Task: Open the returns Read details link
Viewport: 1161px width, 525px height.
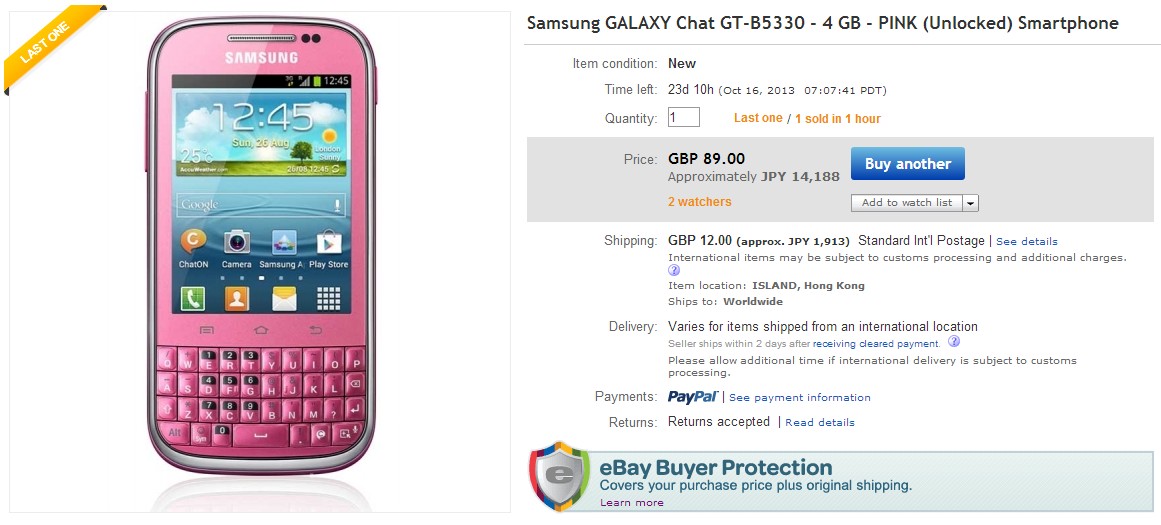Action: tap(820, 423)
